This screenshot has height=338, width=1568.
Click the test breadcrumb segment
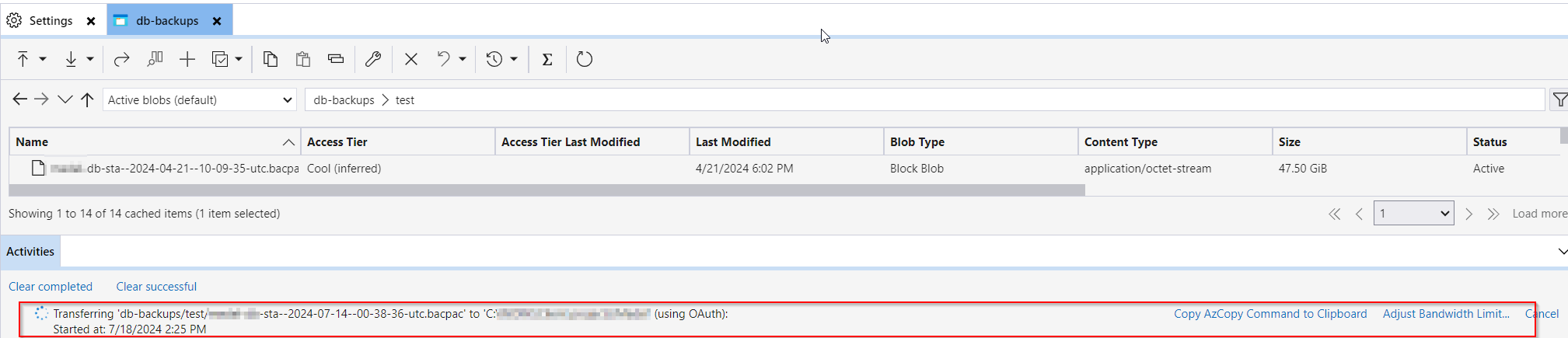(405, 100)
